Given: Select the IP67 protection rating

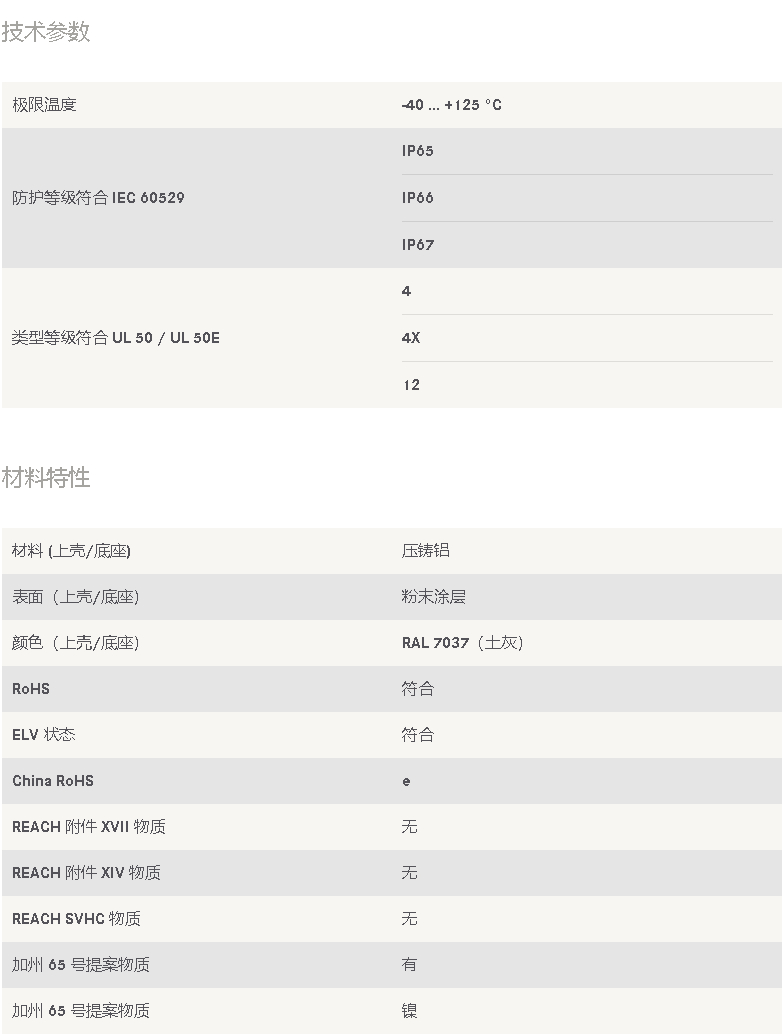Looking at the screenshot, I should [x=417, y=245].
